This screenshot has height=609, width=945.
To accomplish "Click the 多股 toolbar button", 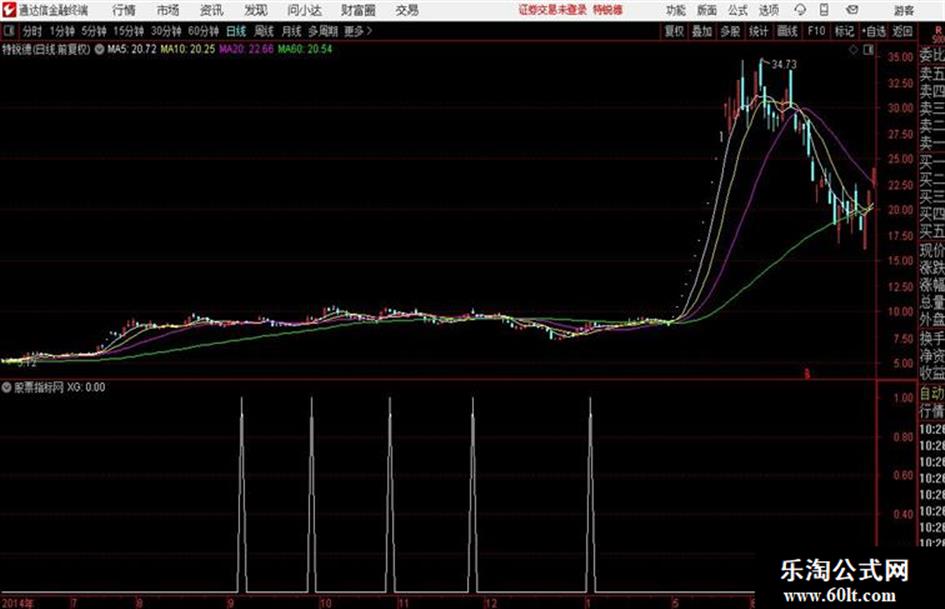I will tap(730, 31).
